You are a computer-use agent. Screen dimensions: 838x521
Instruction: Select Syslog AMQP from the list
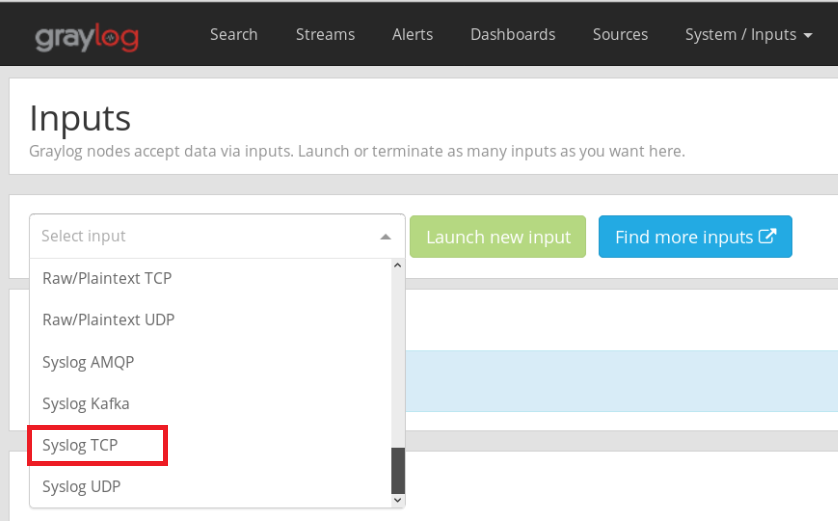click(211, 362)
